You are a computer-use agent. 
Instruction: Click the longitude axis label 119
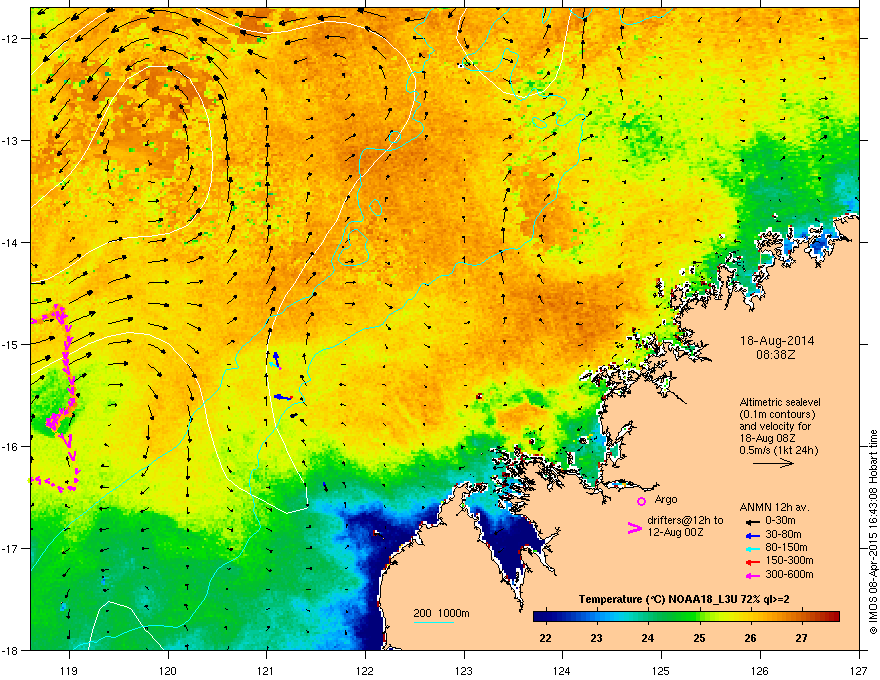click(70, 670)
